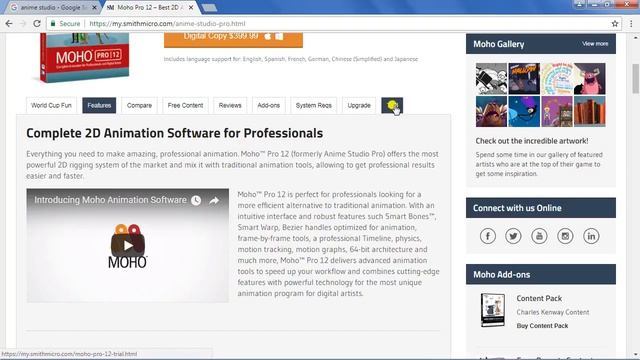The image size is (640, 360).
Task: Open the Facebook social link
Action: pyautogui.click(x=487, y=236)
